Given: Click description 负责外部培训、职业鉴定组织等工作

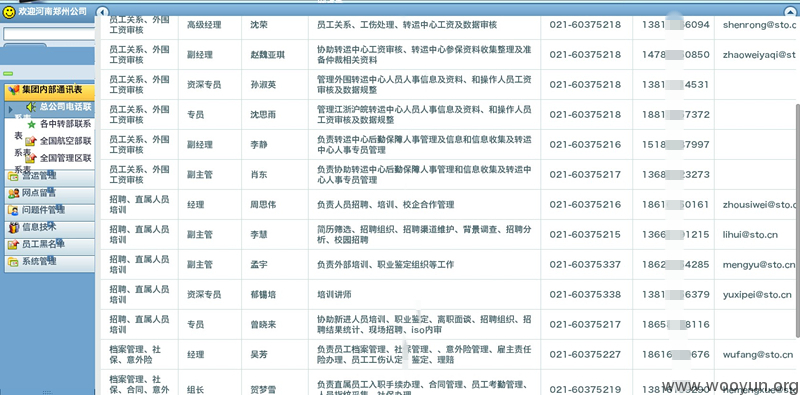Looking at the screenshot, I should [x=385, y=265].
